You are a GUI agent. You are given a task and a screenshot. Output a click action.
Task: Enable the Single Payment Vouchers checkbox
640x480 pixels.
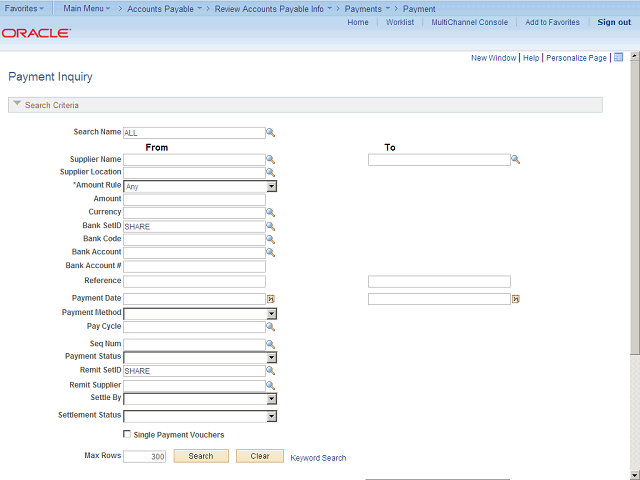click(x=127, y=435)
